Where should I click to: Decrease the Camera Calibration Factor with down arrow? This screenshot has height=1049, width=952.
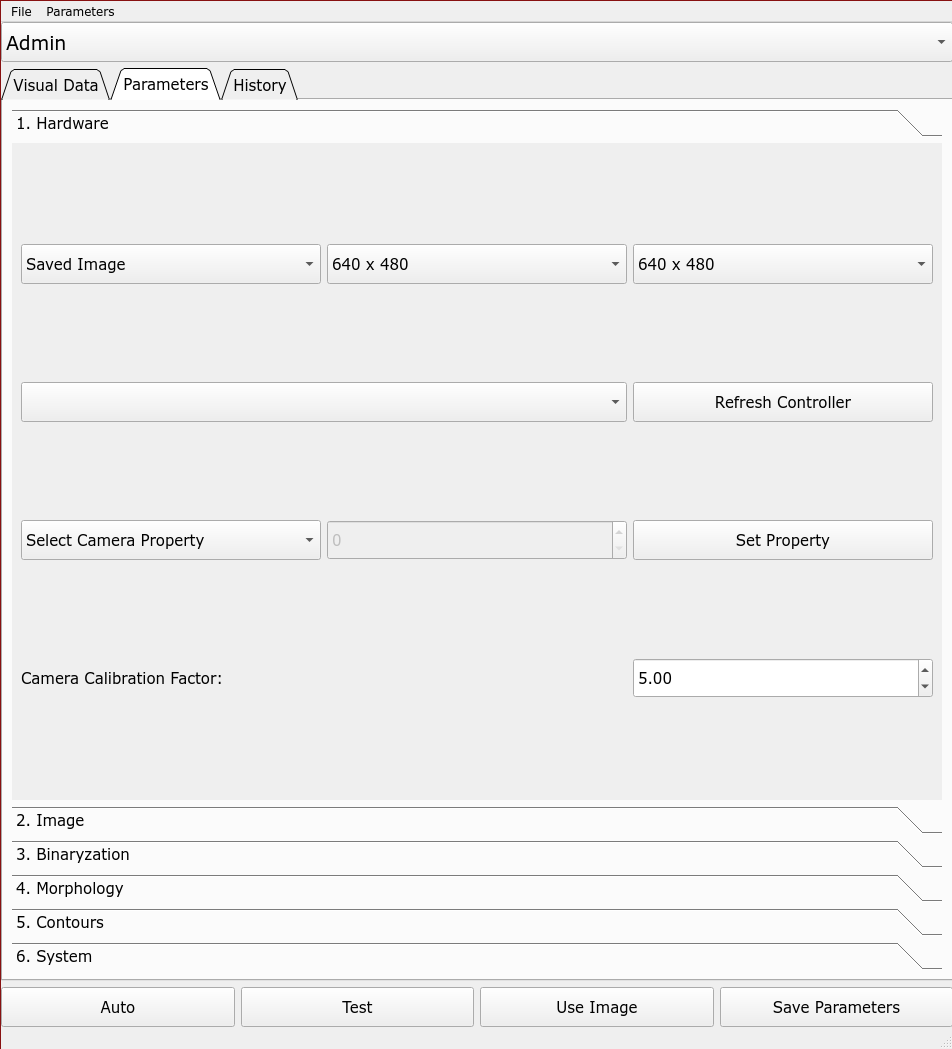(x=925, y=687)
